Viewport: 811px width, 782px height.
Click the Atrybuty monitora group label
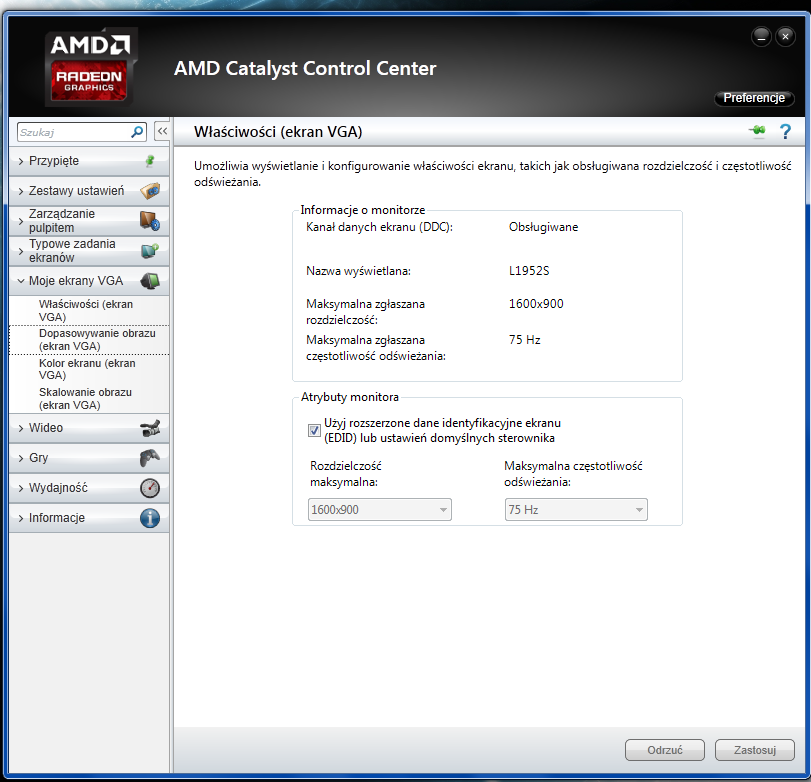(x=350, y=397)
